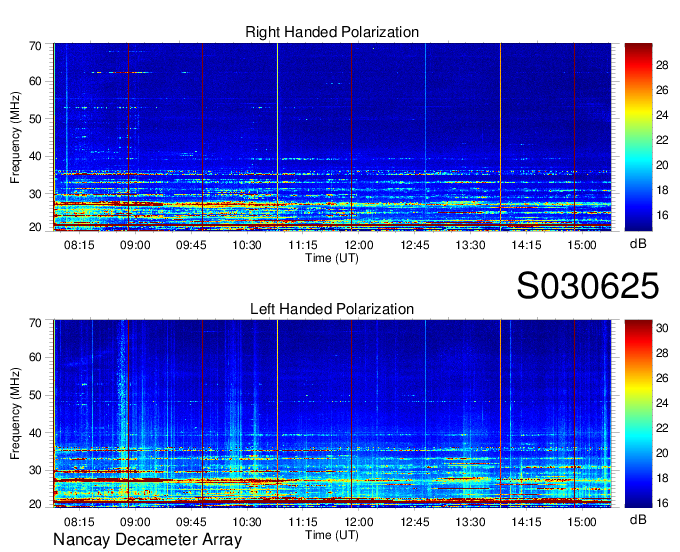Click the '24' dB value on Left Handed colorbar
Screen dimensions: 680x552
662,403
